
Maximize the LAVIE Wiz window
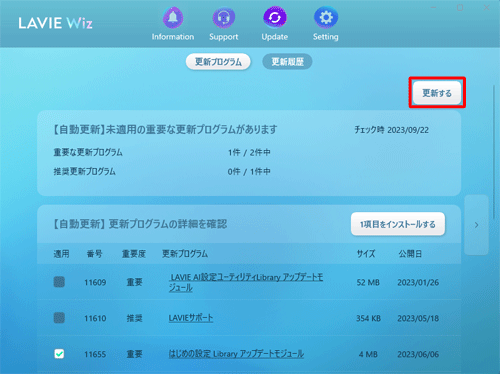point(460,8)
